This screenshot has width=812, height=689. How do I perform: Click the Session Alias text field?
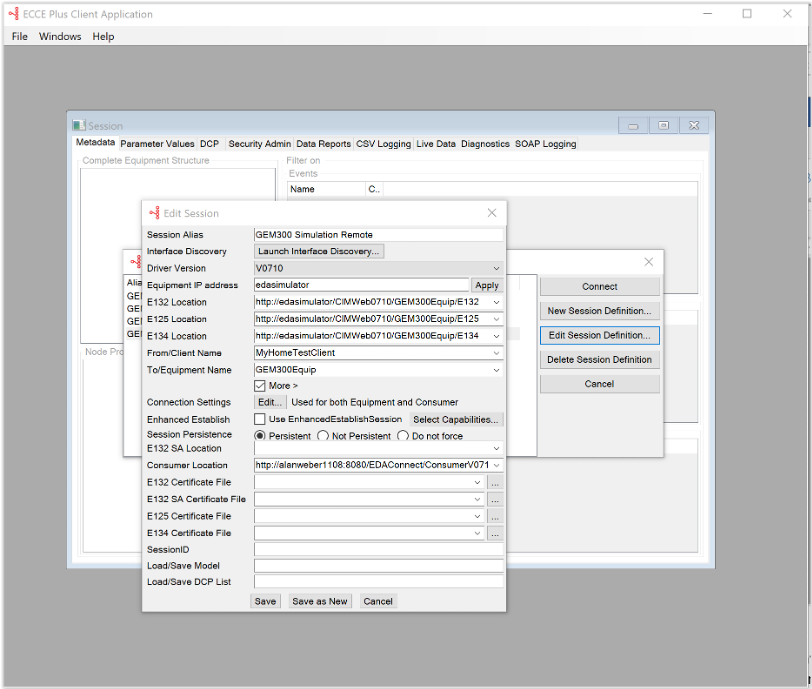click(x=379, y=235)
